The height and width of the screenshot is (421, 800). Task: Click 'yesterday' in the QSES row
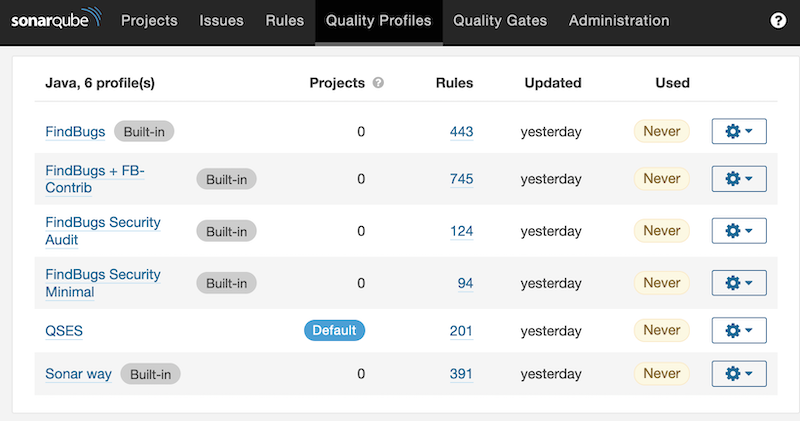pyautogui.click(x=551, y=331)
